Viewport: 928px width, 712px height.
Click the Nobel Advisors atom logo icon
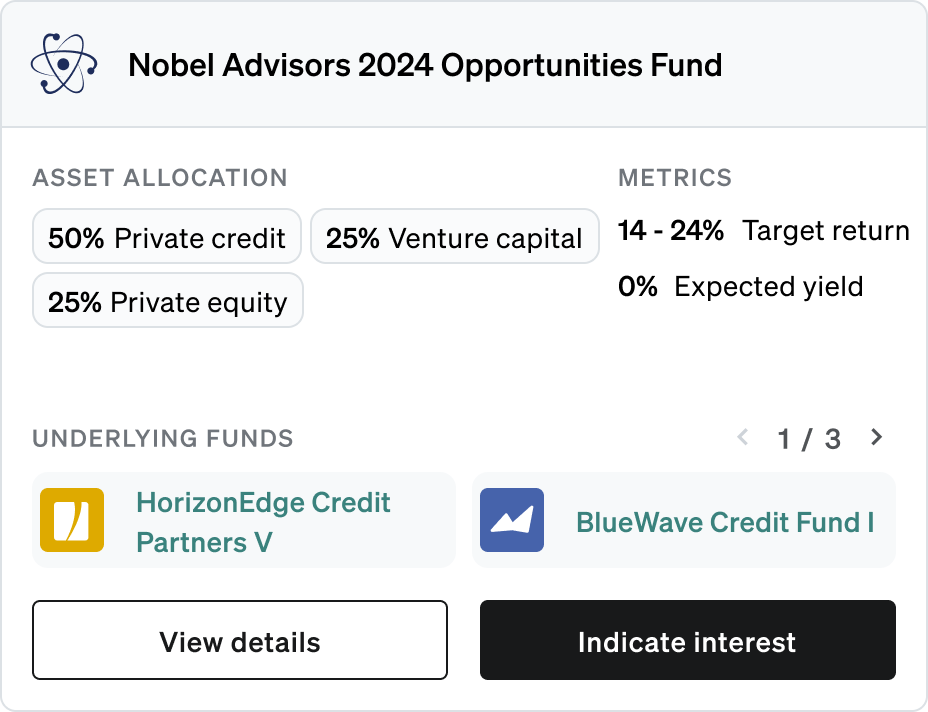64,64
